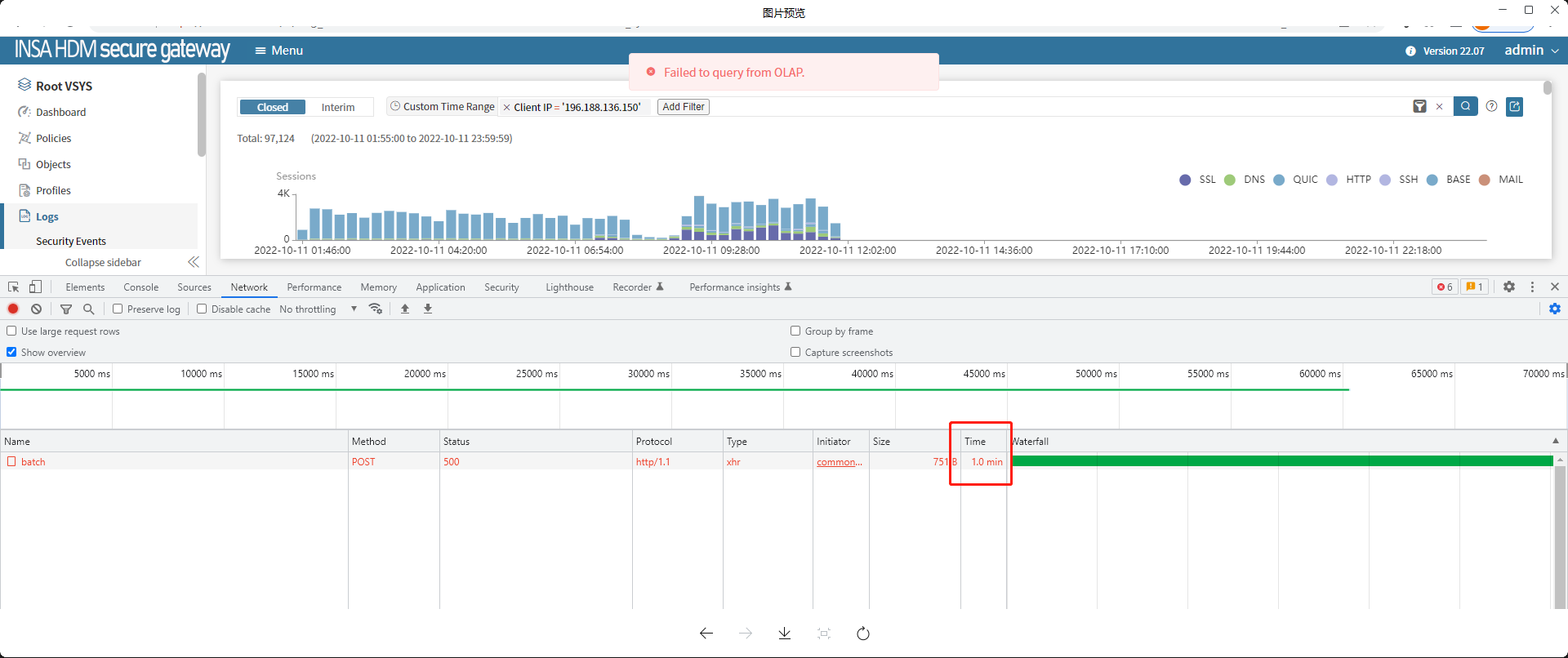The width and height of the screenshot is (1568, 658).
Task: Click the search magnifier button in filter bar
Action: (1465, 106)
